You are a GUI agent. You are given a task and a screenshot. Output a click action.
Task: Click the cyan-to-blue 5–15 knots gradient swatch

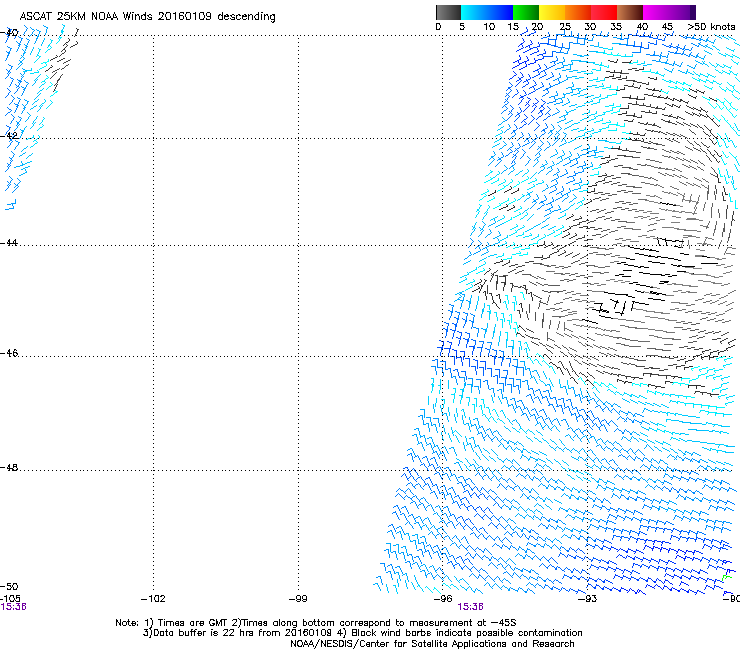(487, 12)
